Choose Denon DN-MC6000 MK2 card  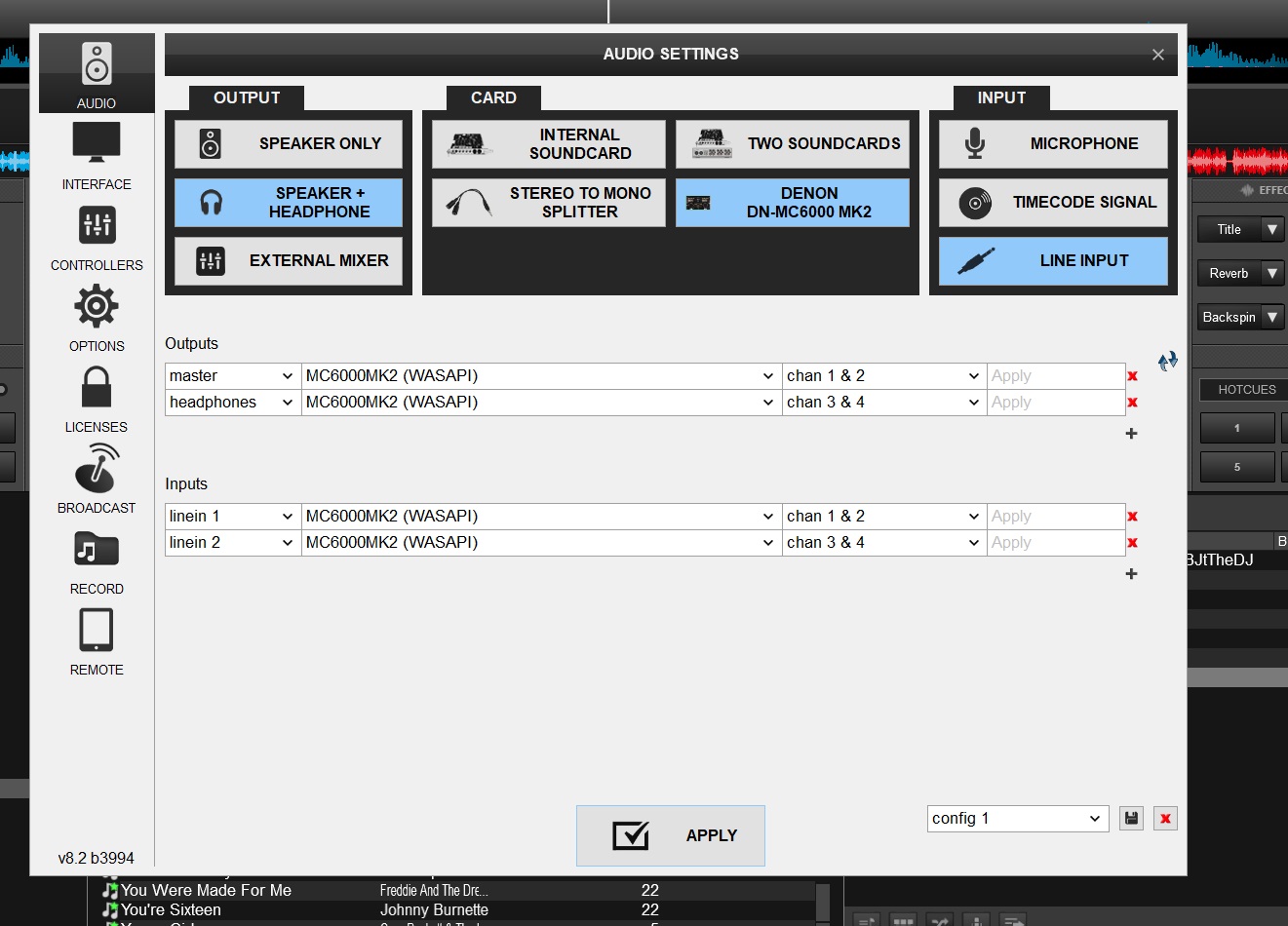tap(793, 203)
